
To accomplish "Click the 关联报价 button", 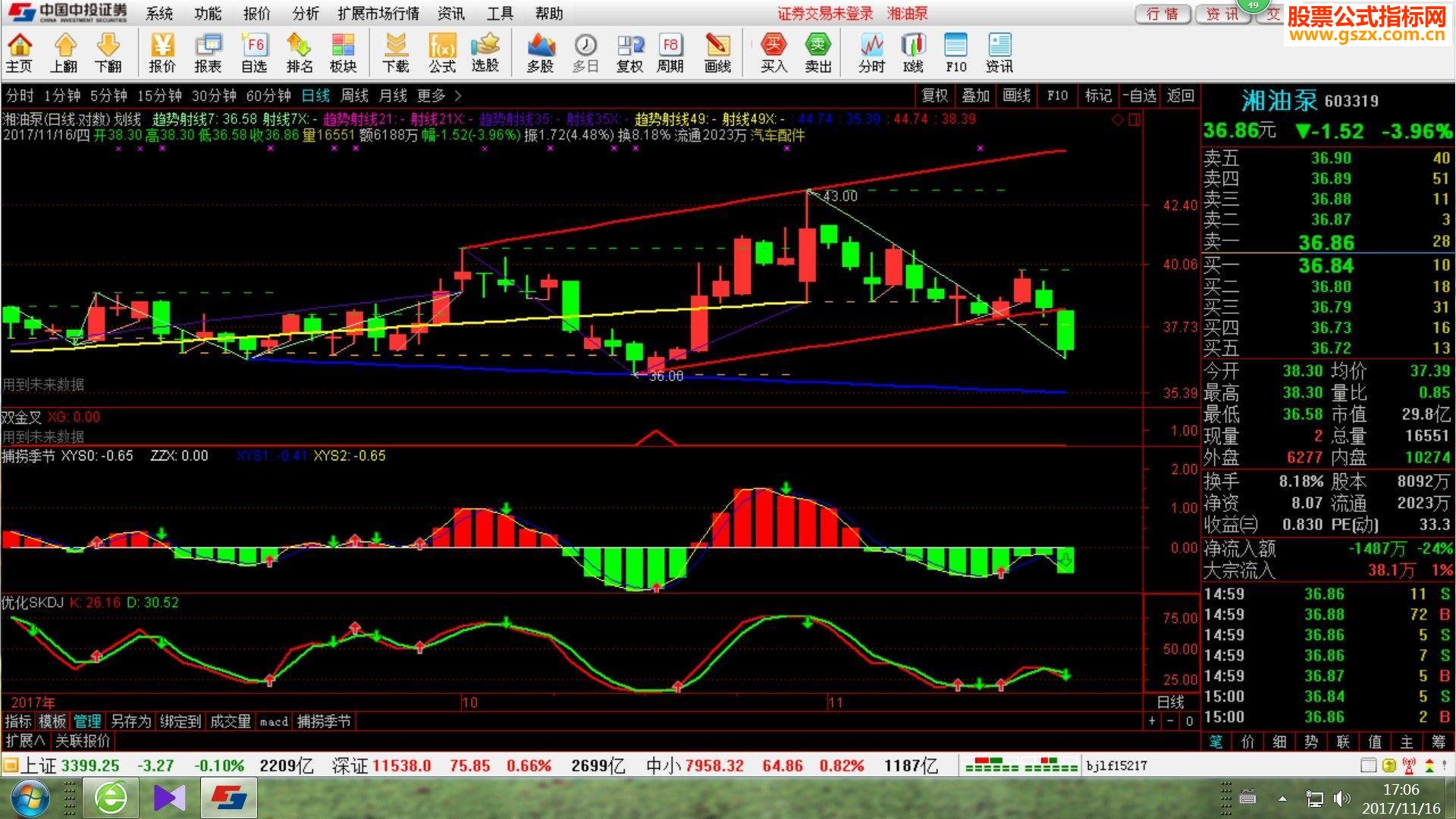I will click(83, 741).
